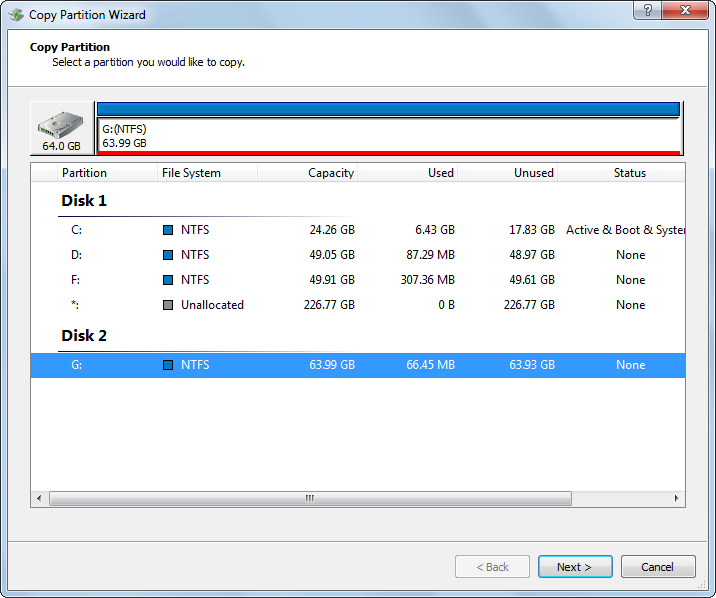
Task: Select the G: partition row
Action: [x=358, y=365]
